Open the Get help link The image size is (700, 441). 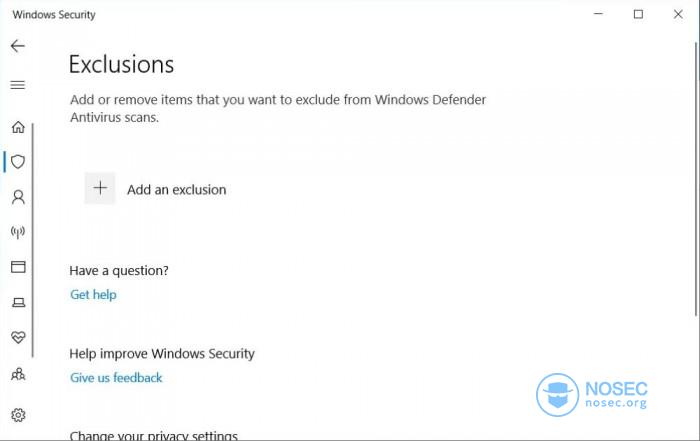point(93,295)
